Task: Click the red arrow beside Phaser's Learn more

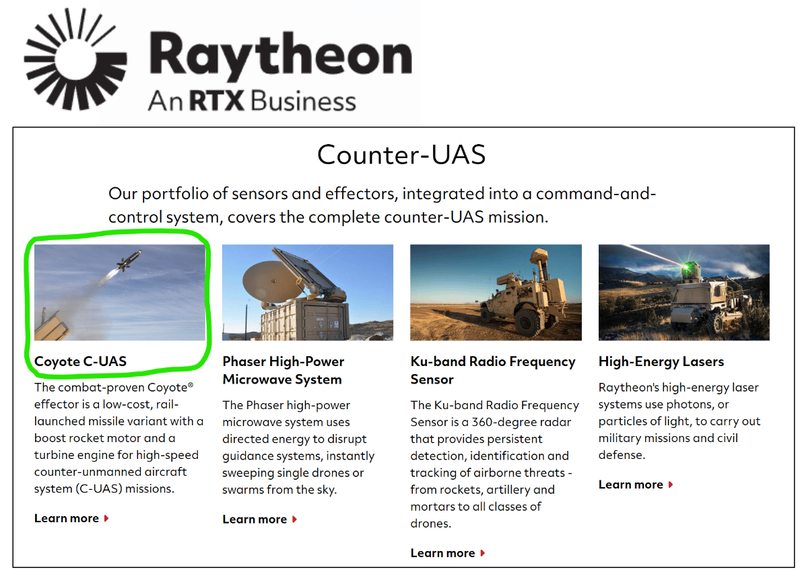Action: pos(294,519)
